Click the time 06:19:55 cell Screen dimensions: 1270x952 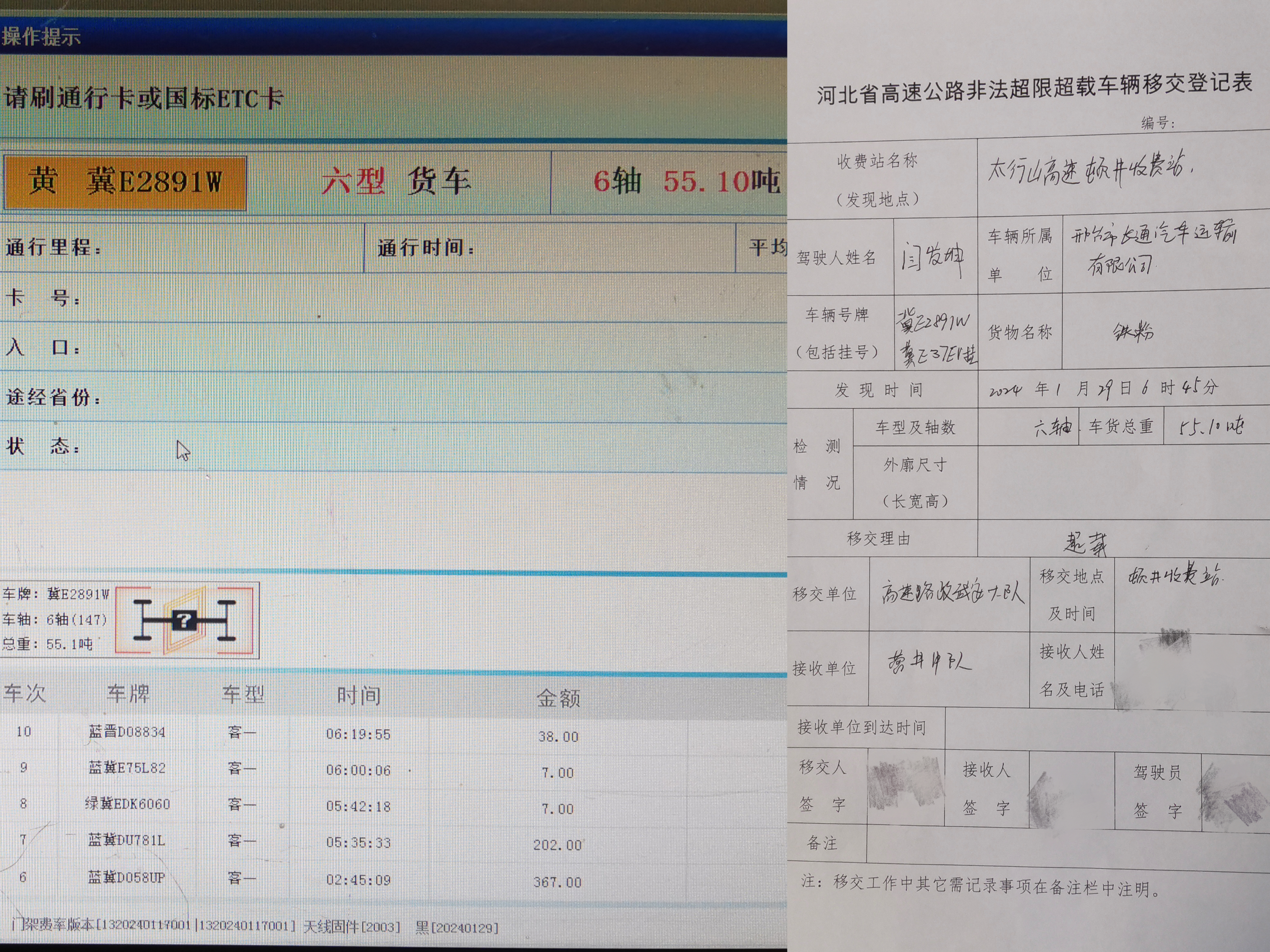(358, 734)
